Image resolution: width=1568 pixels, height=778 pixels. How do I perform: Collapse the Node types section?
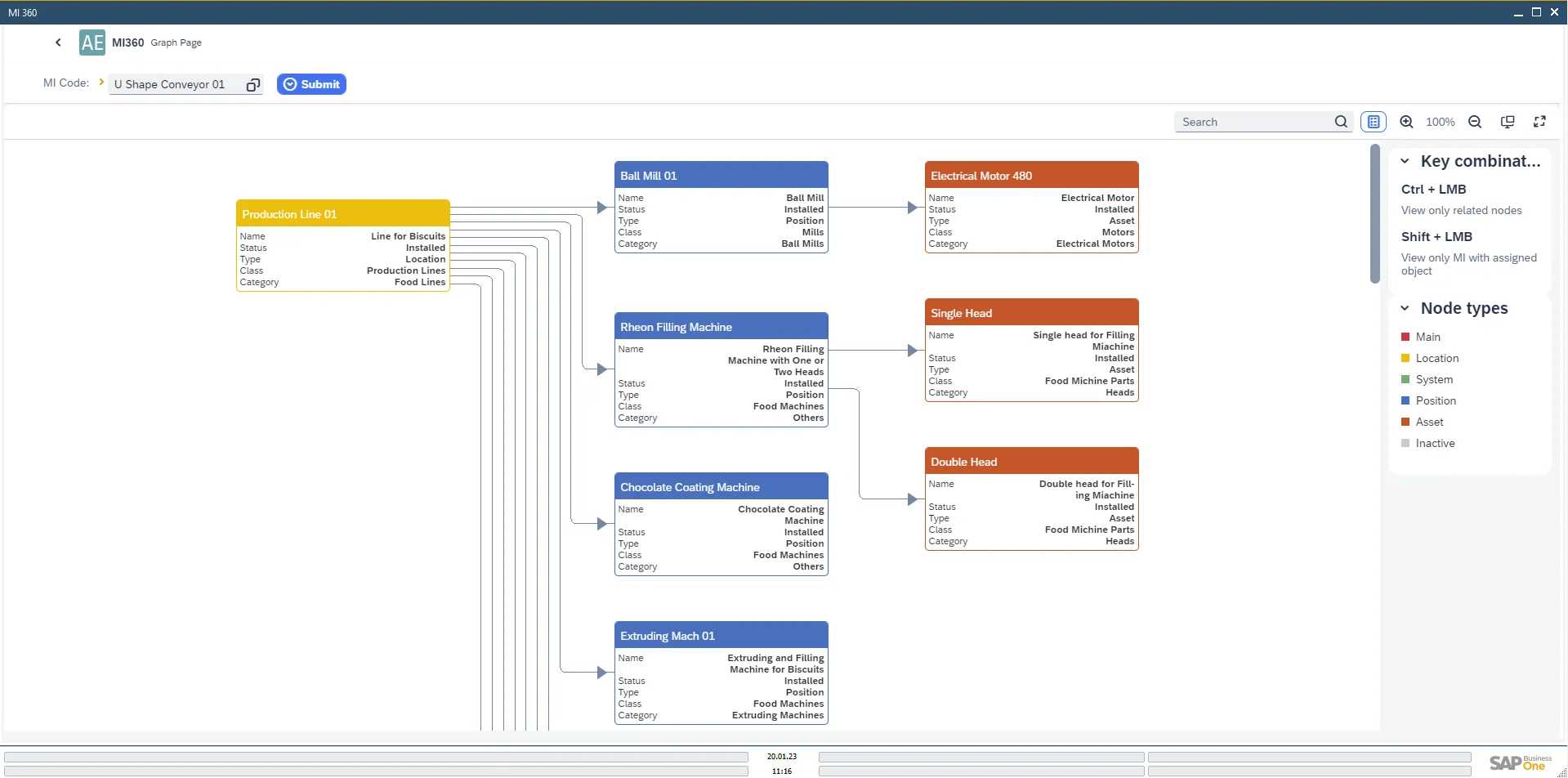click(1405, 309)
